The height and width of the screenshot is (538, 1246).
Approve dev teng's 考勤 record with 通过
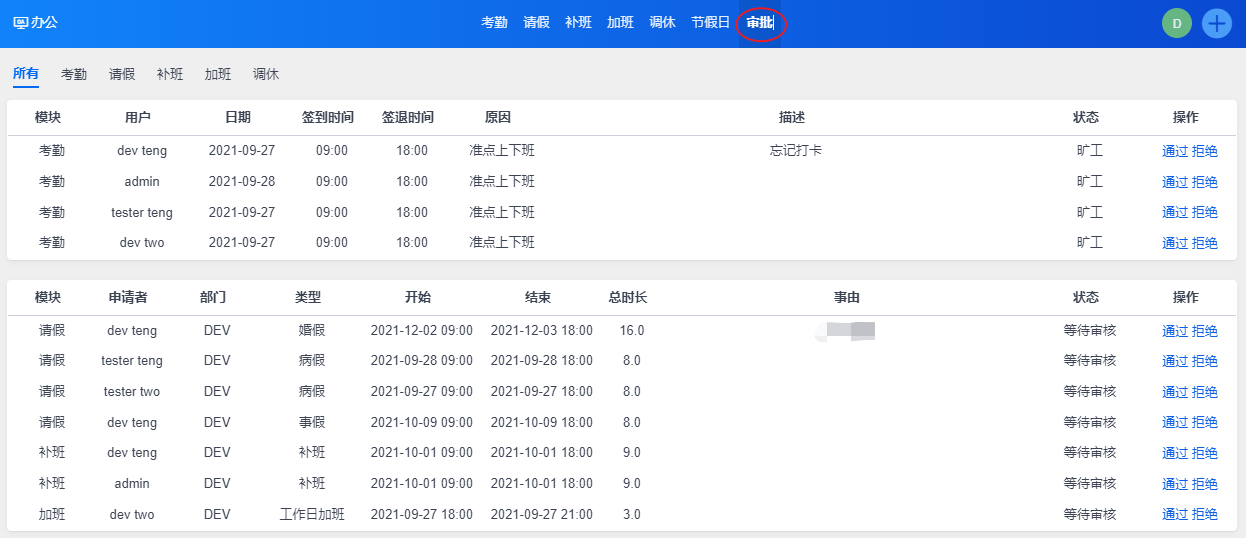1174,152
